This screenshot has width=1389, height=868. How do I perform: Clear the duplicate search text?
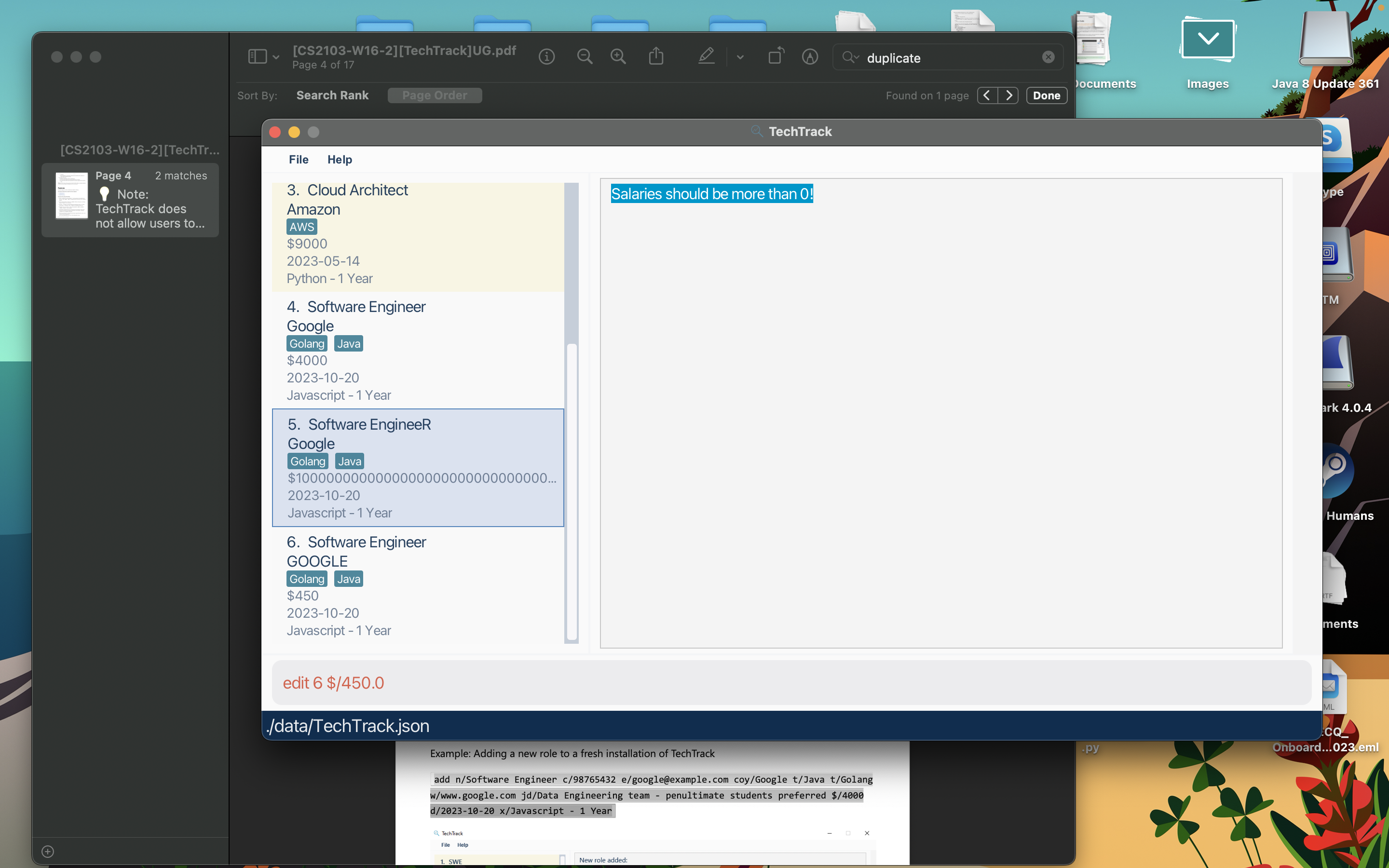(1048, 57)
